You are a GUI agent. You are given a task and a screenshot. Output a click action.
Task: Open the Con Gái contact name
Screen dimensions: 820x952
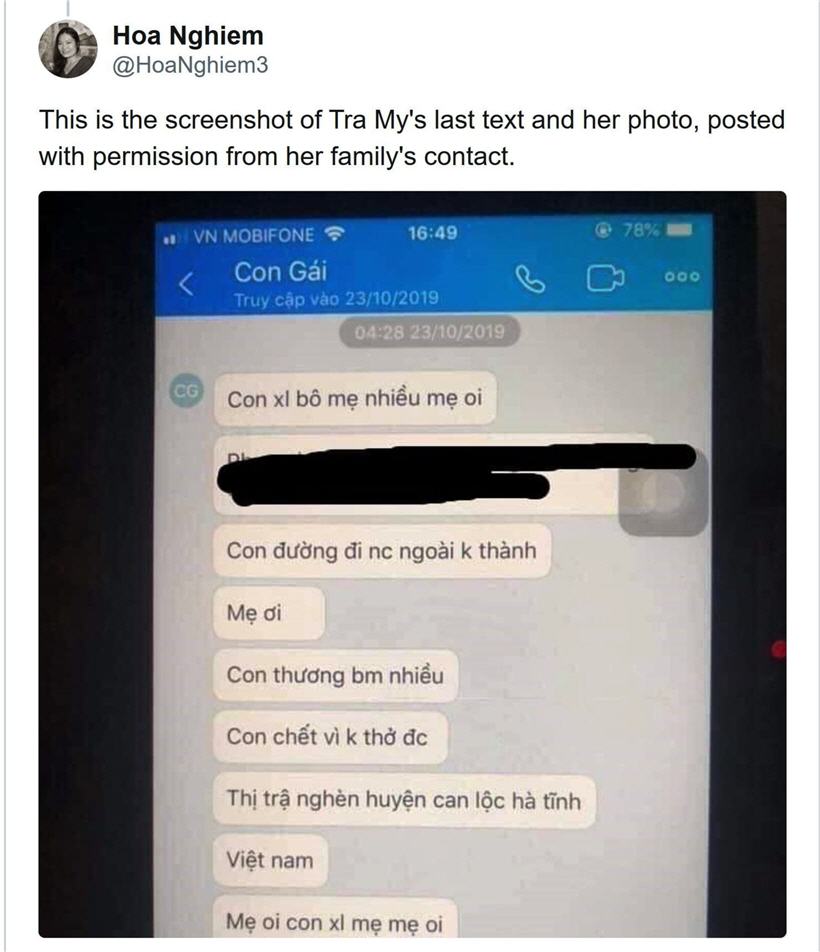point(280,271)
